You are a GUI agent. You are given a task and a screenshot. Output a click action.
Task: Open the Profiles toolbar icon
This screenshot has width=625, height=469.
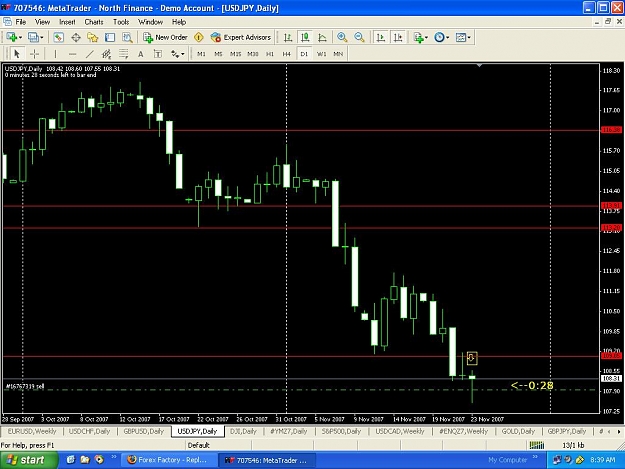[33, 37]
